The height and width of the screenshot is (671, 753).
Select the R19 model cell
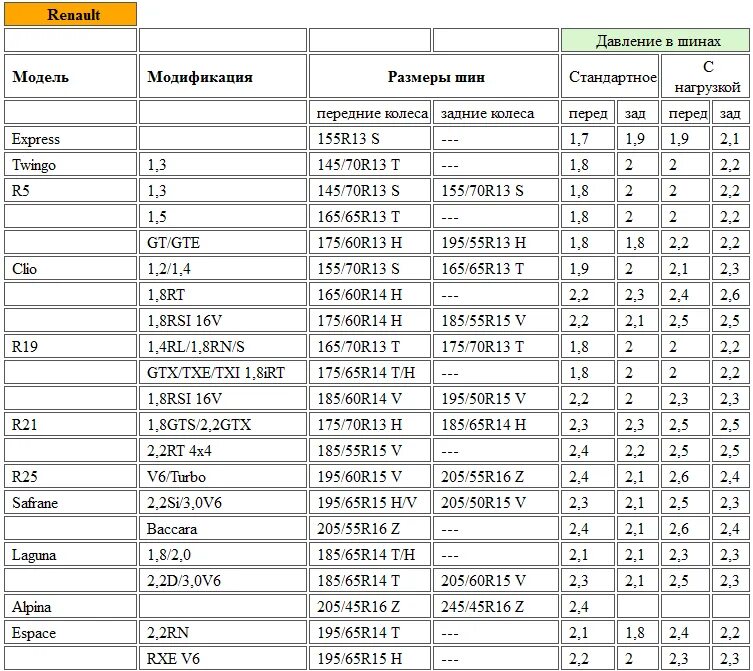tap(70, 346)
